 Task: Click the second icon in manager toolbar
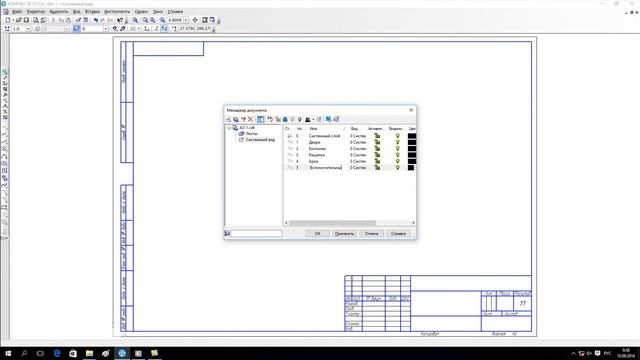(236, 119)
